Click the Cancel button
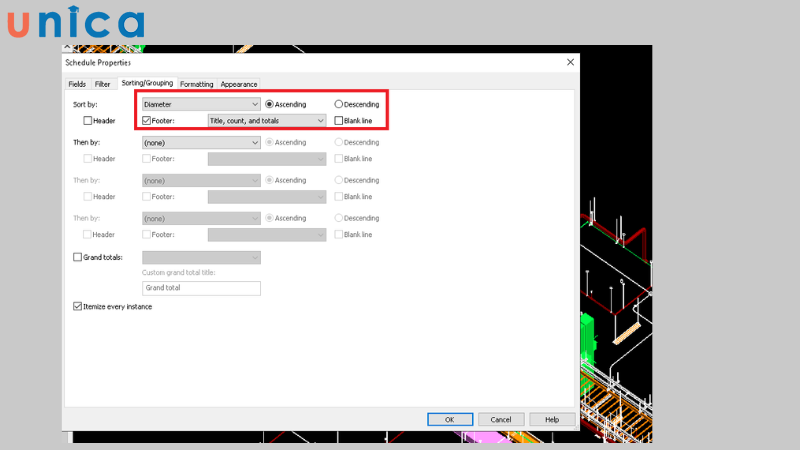This screenshot has height=450, width=800. tap(501, 419)
